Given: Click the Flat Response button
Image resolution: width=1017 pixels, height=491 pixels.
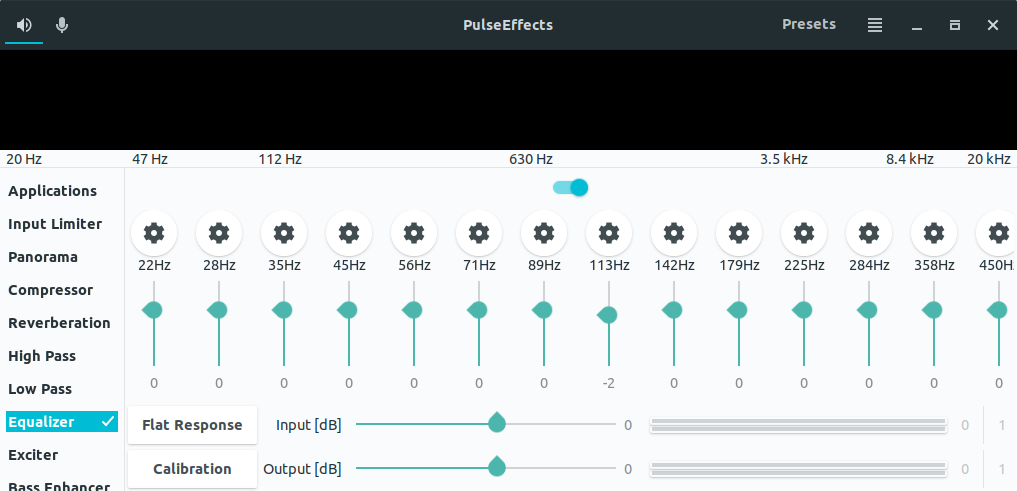Looking at the screenshot, I should pos(193,425).
